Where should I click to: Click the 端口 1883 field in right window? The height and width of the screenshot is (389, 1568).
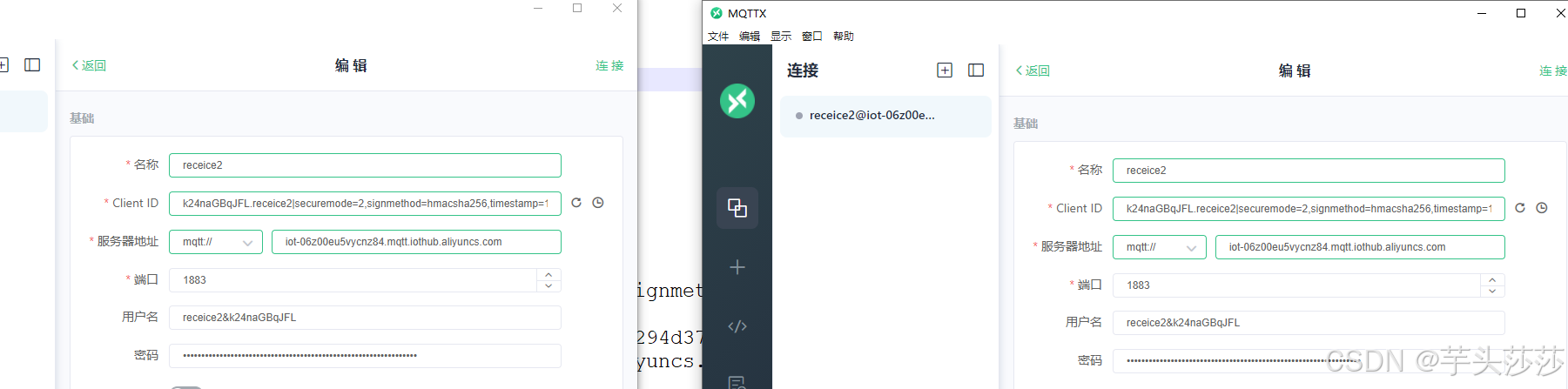click(x=1309, y=285)
